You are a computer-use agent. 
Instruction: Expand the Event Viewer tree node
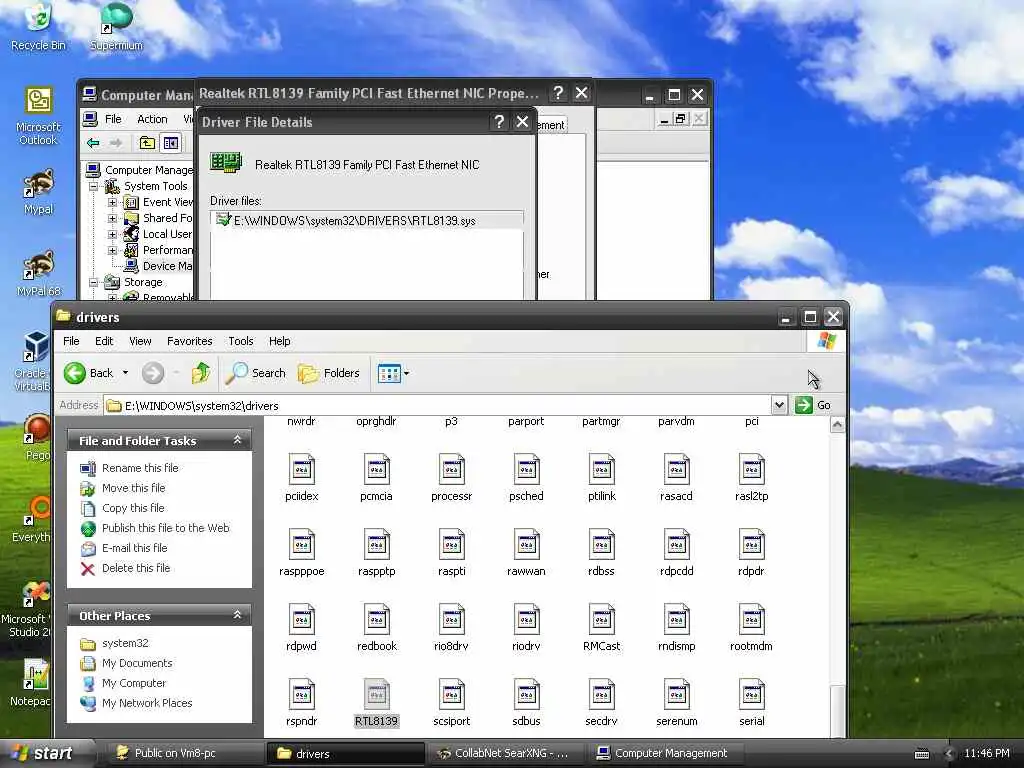click(x=112, y=202)
